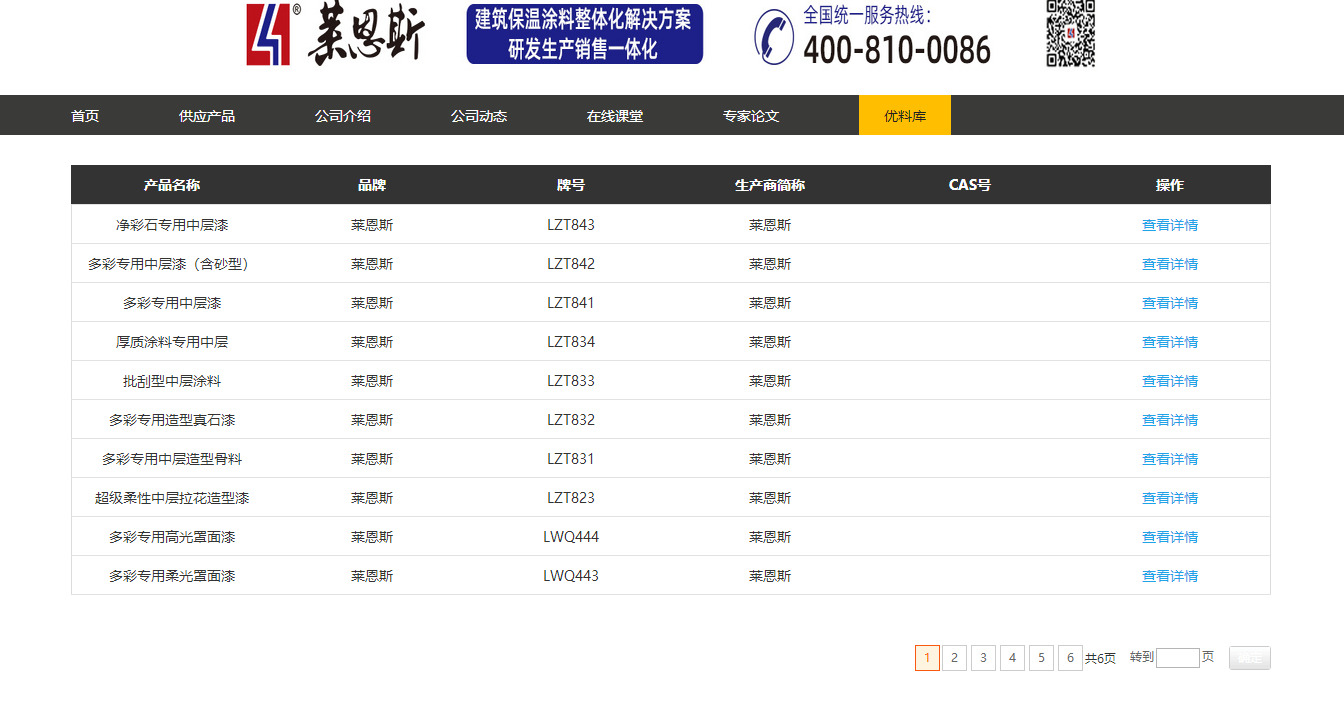This screenshot has height=701, width=1344.
Task: Open the 首页 menu item
Action: [85, 116]
